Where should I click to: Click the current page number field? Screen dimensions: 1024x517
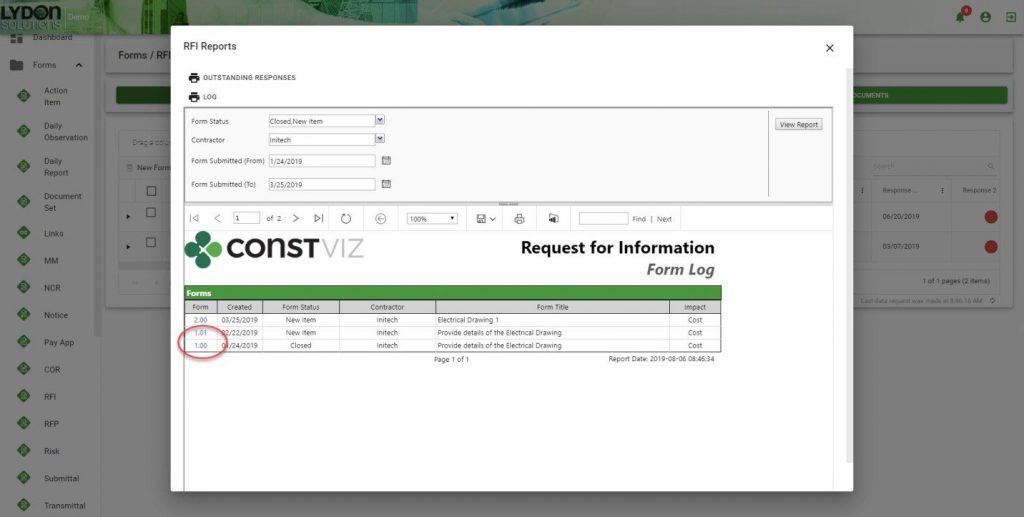[246, 218]
